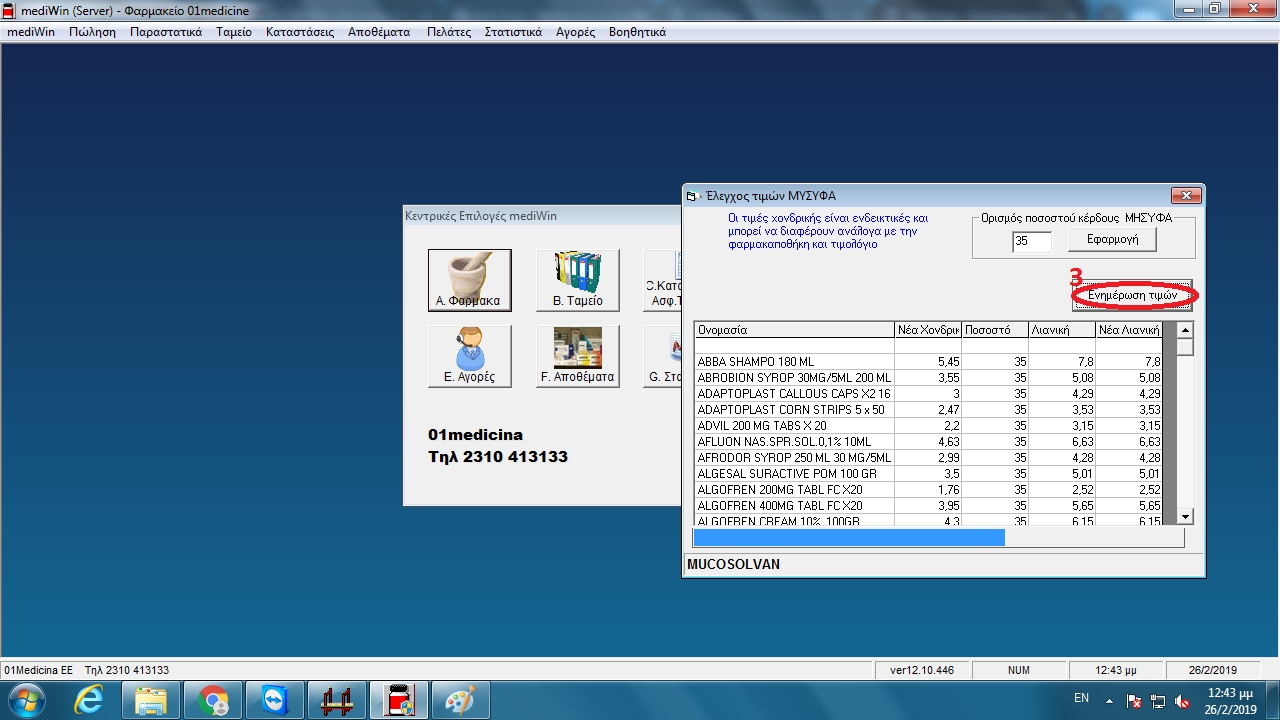The width and height of the screenshot is (1280, 720).
Task: Click the Ενημέρωση τιμών button
Action: tap(1132, 296)
